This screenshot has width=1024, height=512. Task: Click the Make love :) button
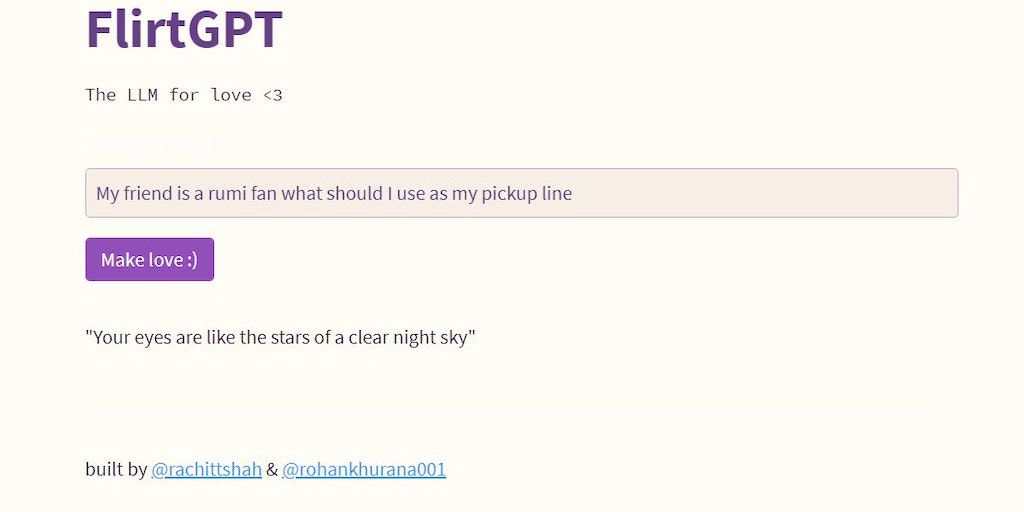pyautogui.click(x=149, y=260)
